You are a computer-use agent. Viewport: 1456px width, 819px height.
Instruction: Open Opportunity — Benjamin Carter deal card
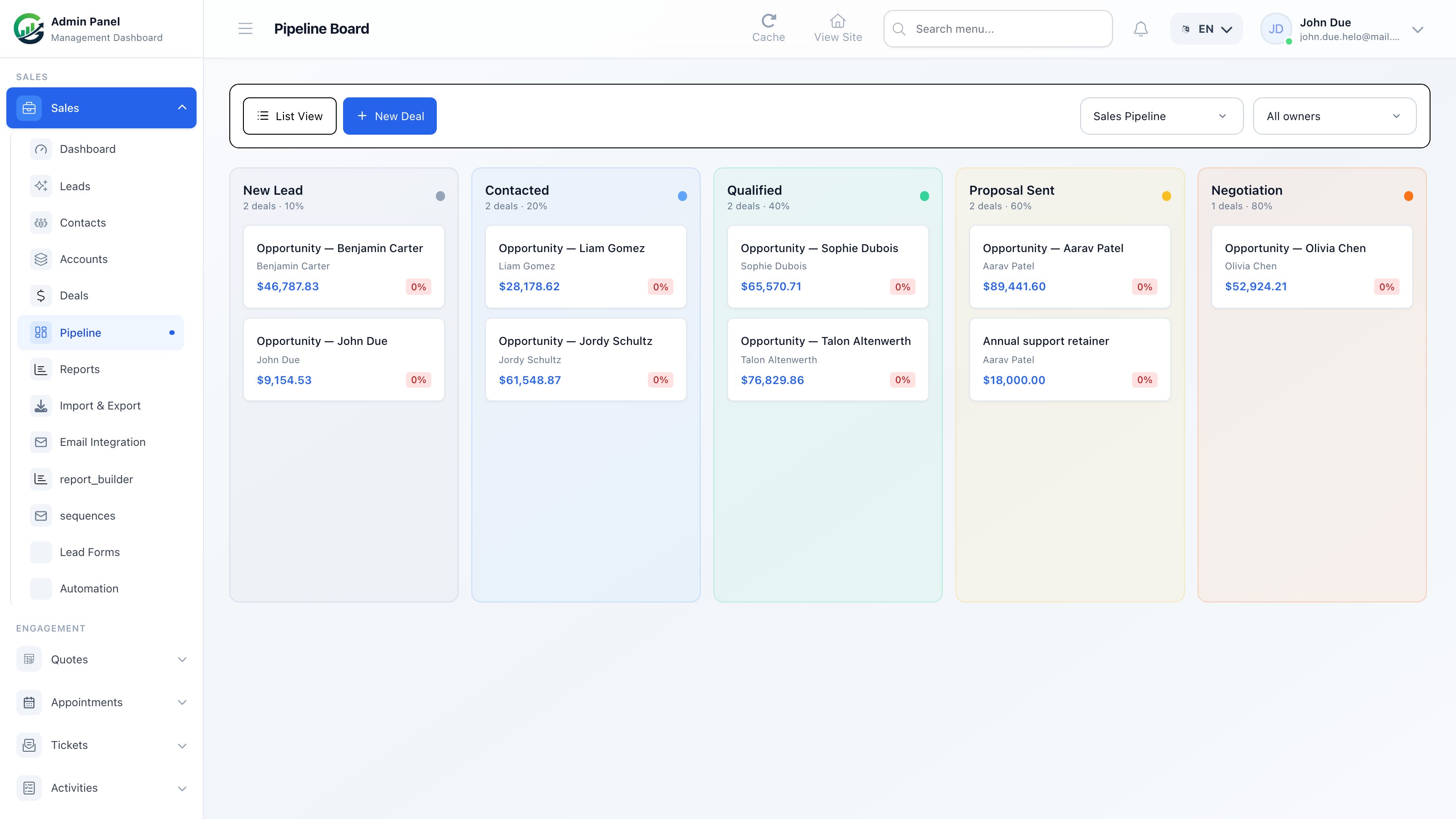[x=344, y=267]
